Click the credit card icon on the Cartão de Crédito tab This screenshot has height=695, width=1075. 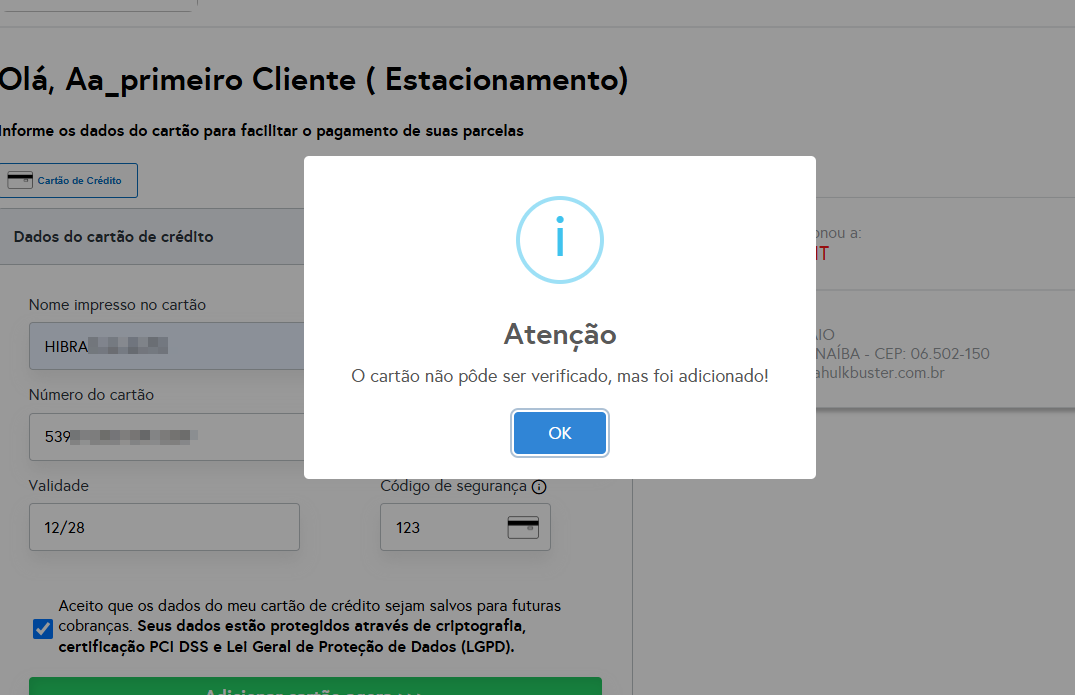tap(19, 181)
